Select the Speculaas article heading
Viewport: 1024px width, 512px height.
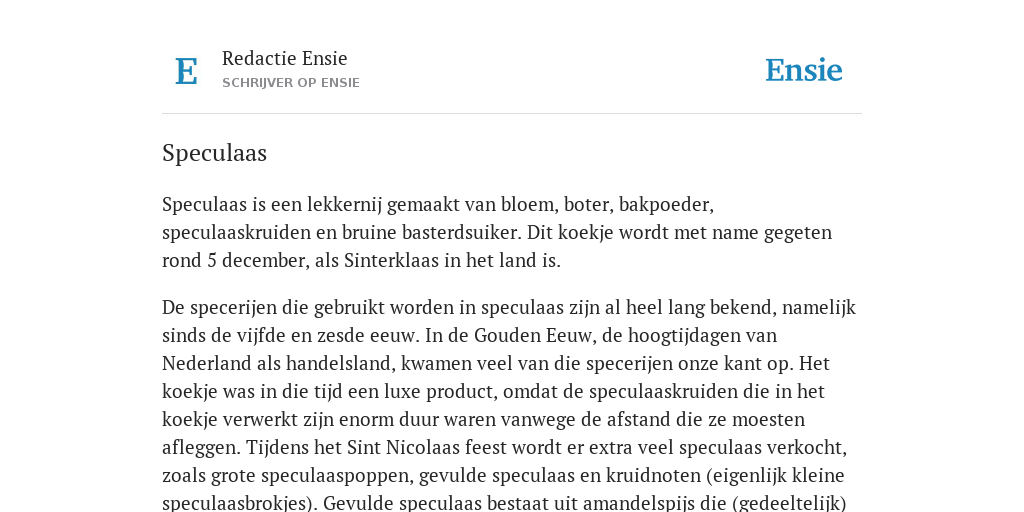point(214,153)
